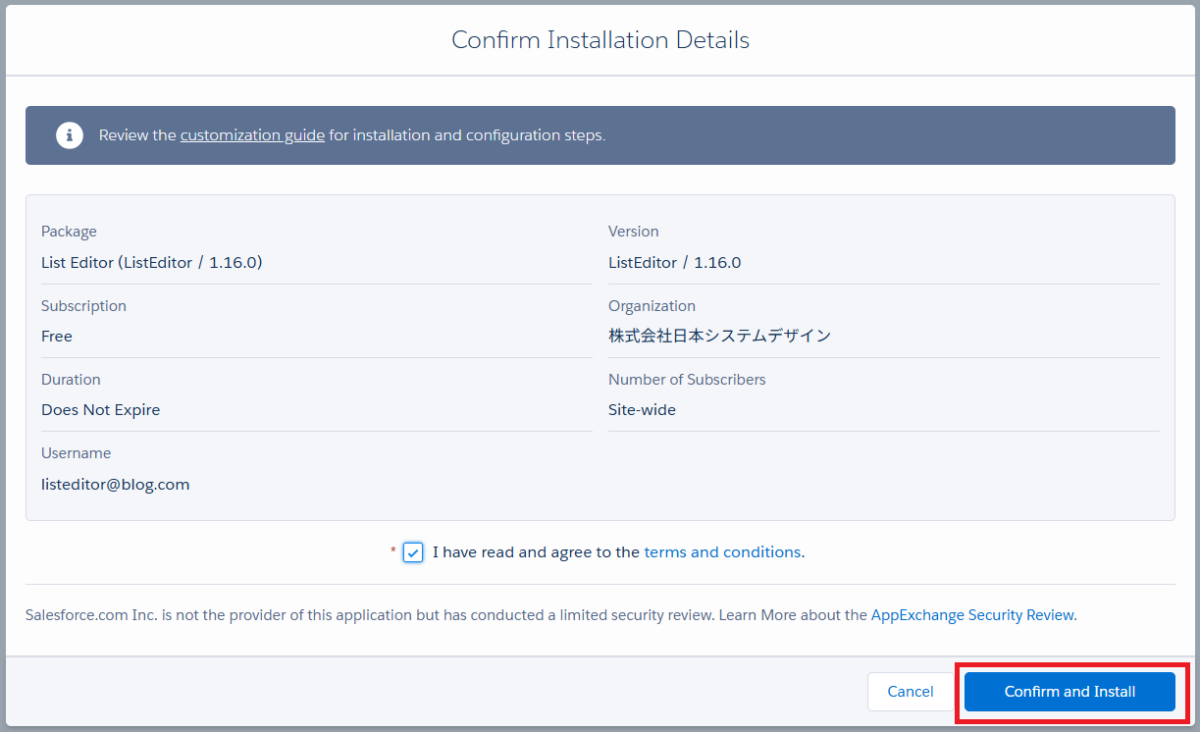Viewport: 1200px width, 732px height.
Task: Click the Confirm Installation Details heading
Action: pos(600,40)
